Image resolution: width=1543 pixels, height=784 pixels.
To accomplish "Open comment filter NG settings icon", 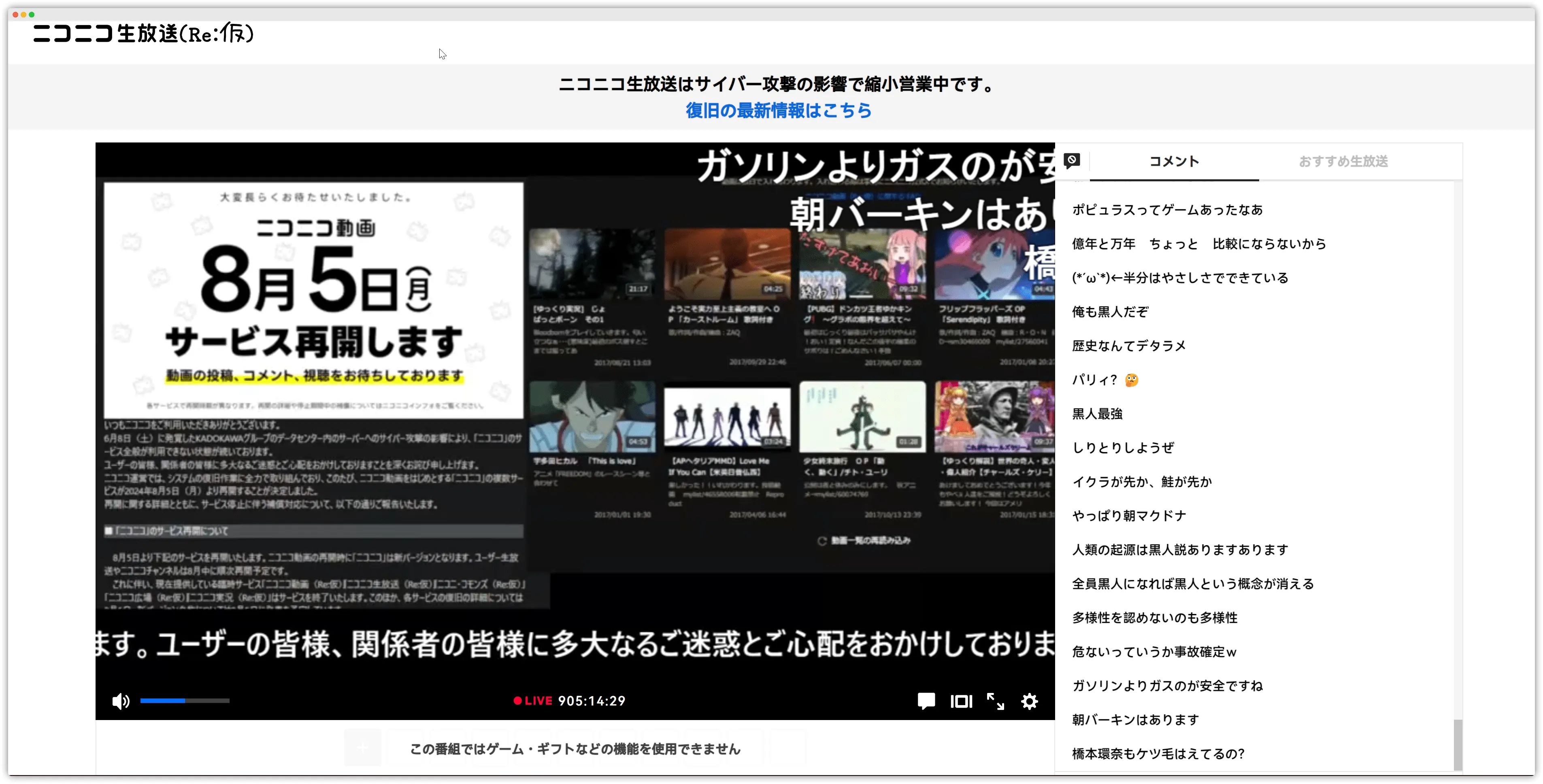I will [1072, 160].
